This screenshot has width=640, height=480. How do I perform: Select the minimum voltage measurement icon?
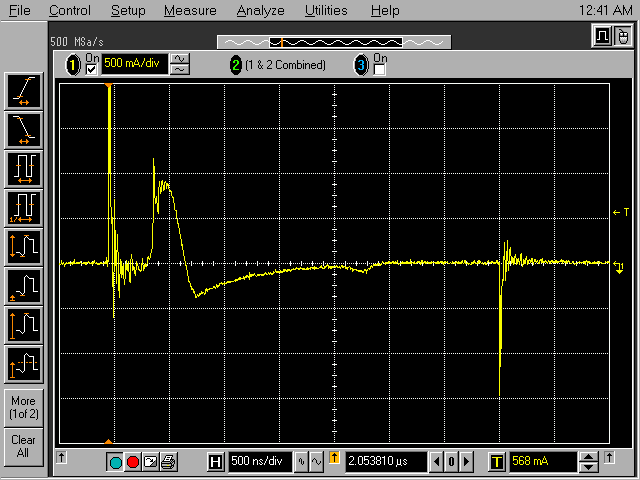[x=24, y=287]
